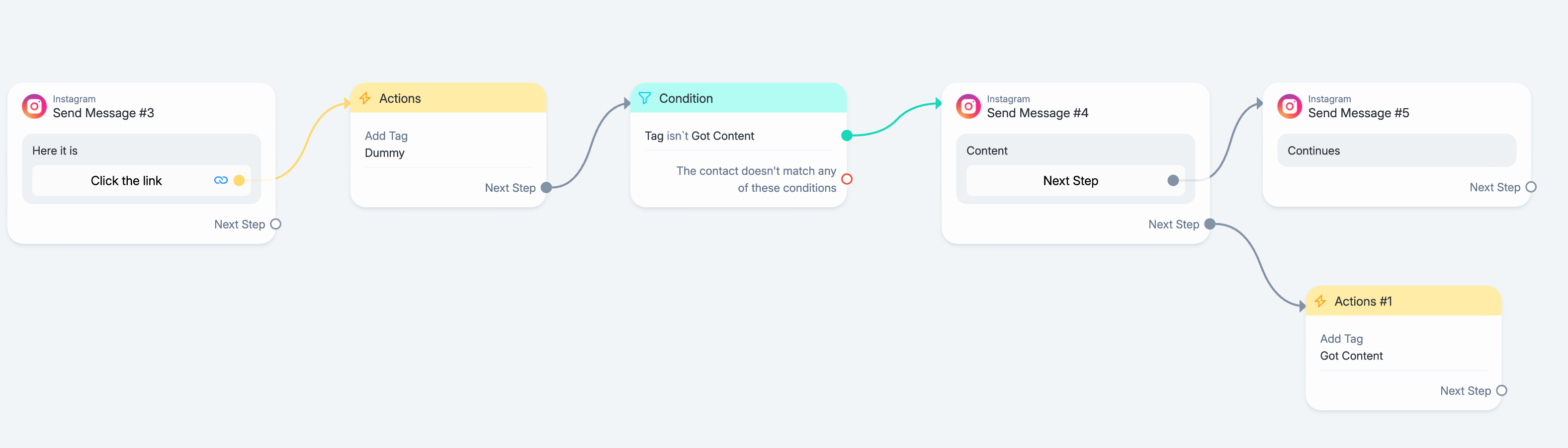Select filled Next Step connector on Actions node
Screen dimensions: 1568x448
tap(546, 188)
